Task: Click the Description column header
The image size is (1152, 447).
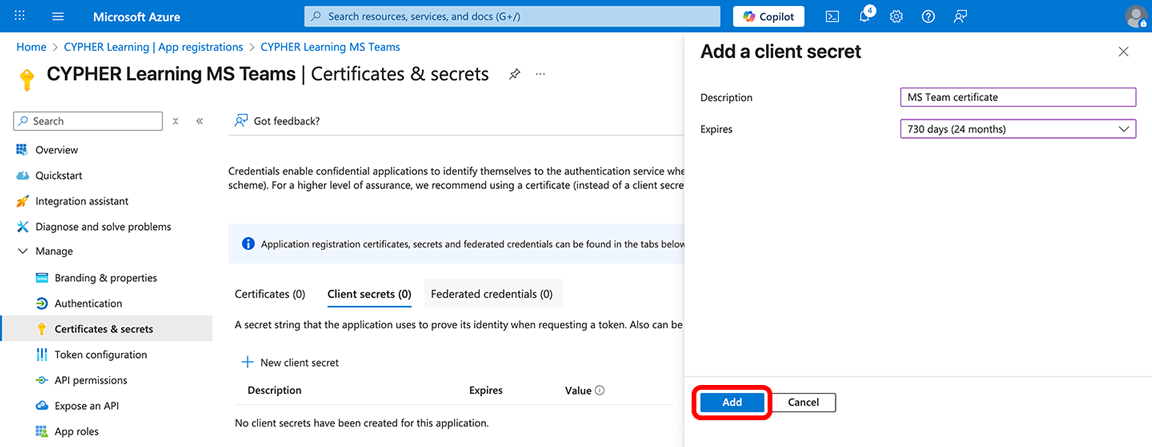Action: (275, 390)
